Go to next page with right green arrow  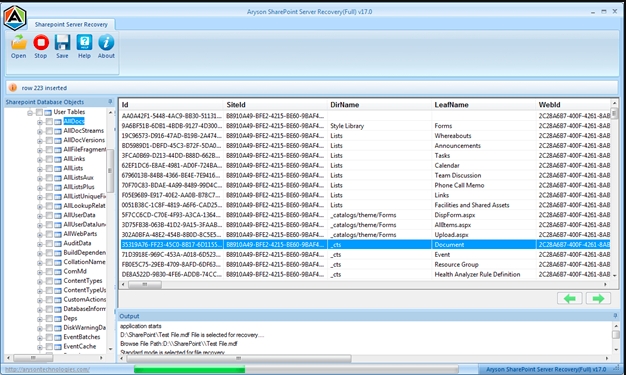[x=598, y=298]
